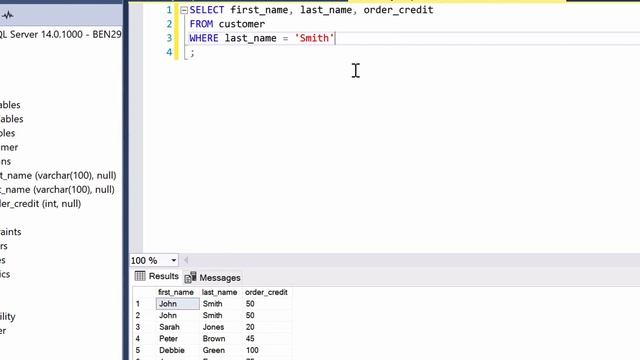Select result row number 1
The image size is (640, 360).
coord(138,304)
